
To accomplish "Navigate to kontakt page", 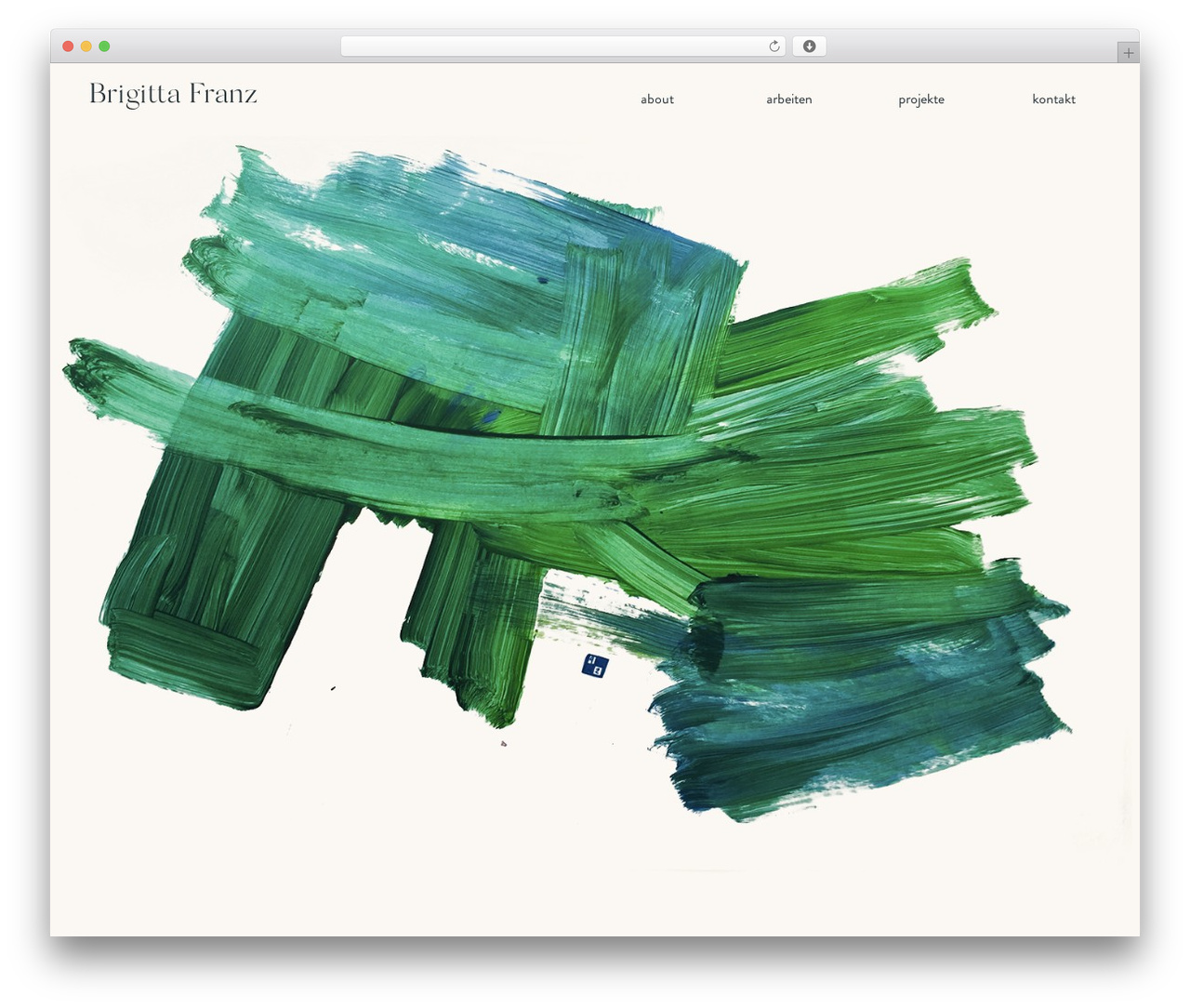I will point(1053,99).
